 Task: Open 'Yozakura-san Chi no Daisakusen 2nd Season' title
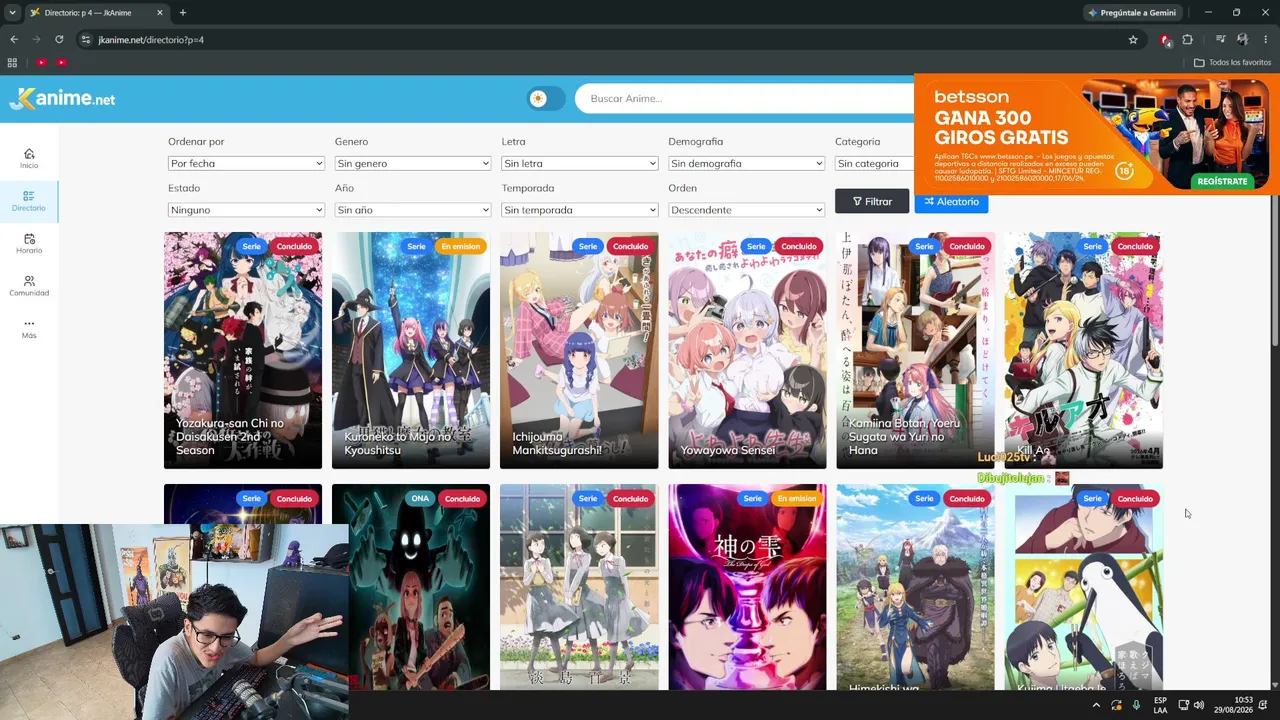(230, 437)
